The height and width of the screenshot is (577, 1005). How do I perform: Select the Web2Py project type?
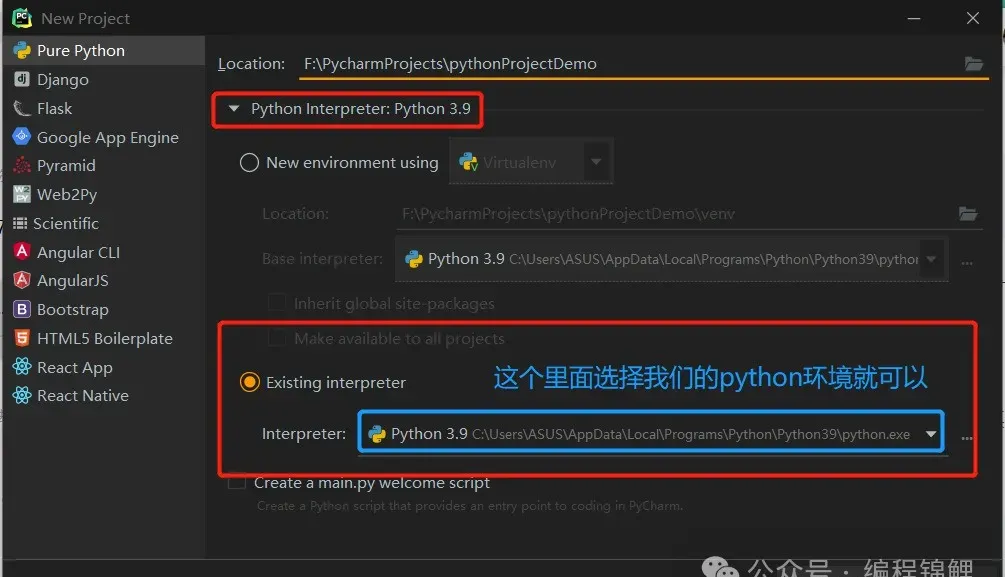[104, 194]
